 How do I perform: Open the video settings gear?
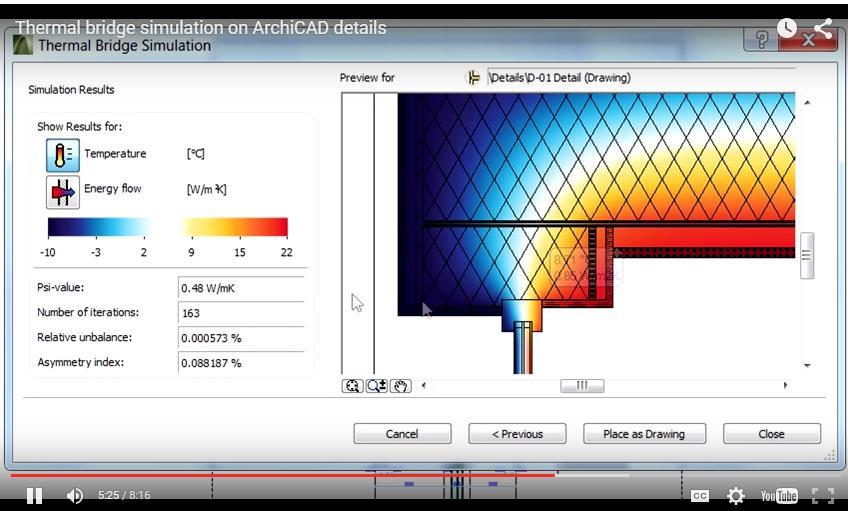pos(736,495)
